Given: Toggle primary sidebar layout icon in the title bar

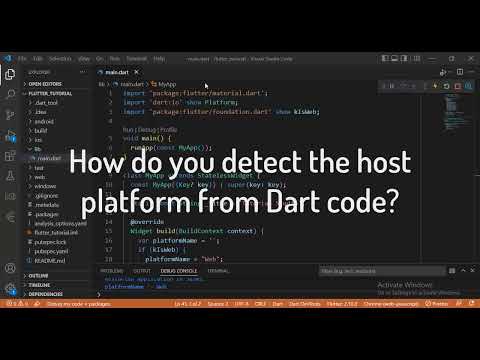Looking at the screenshot, I should click(385, 59).
